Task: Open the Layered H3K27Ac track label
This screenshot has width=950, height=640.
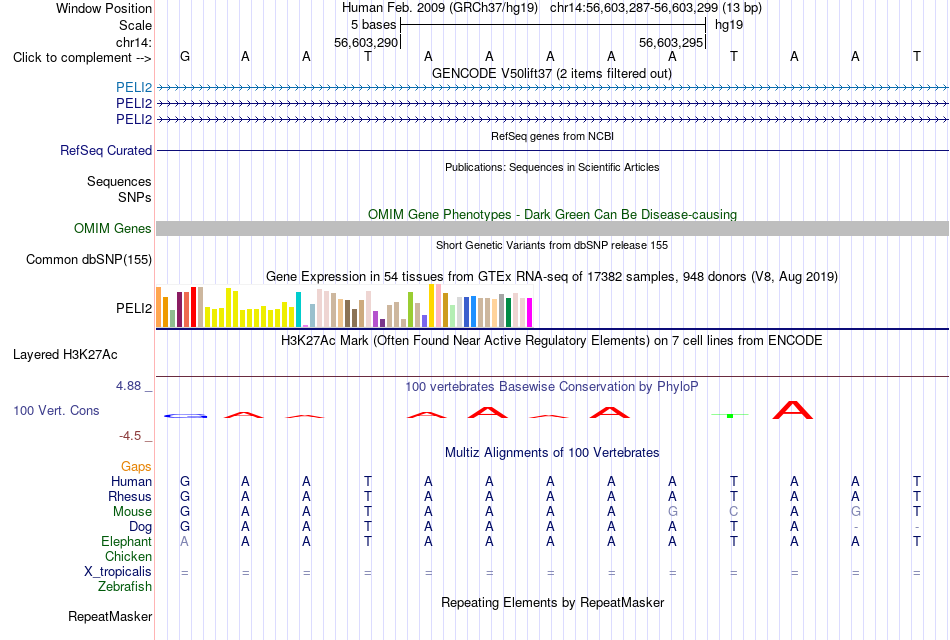Action: [65, 355]
